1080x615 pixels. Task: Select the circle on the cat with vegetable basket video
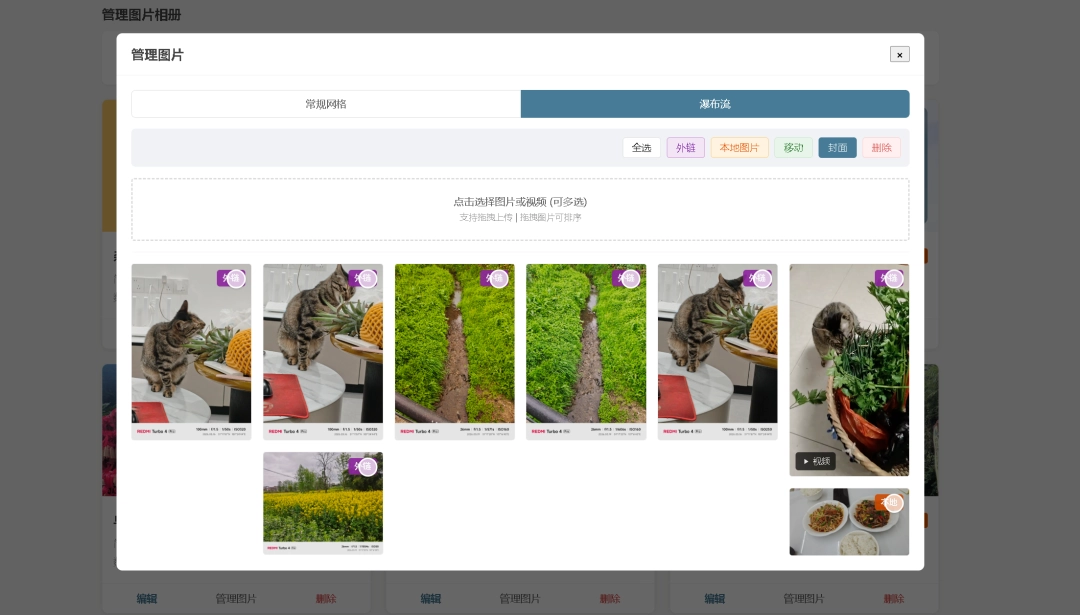[894, 279]
